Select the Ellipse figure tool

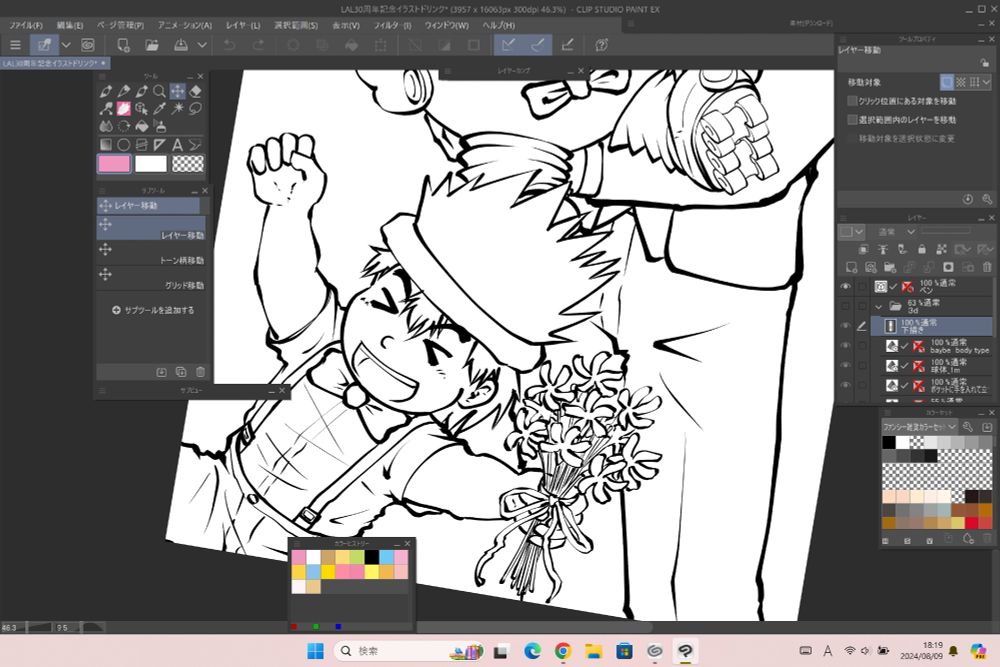tap(124, 145)
